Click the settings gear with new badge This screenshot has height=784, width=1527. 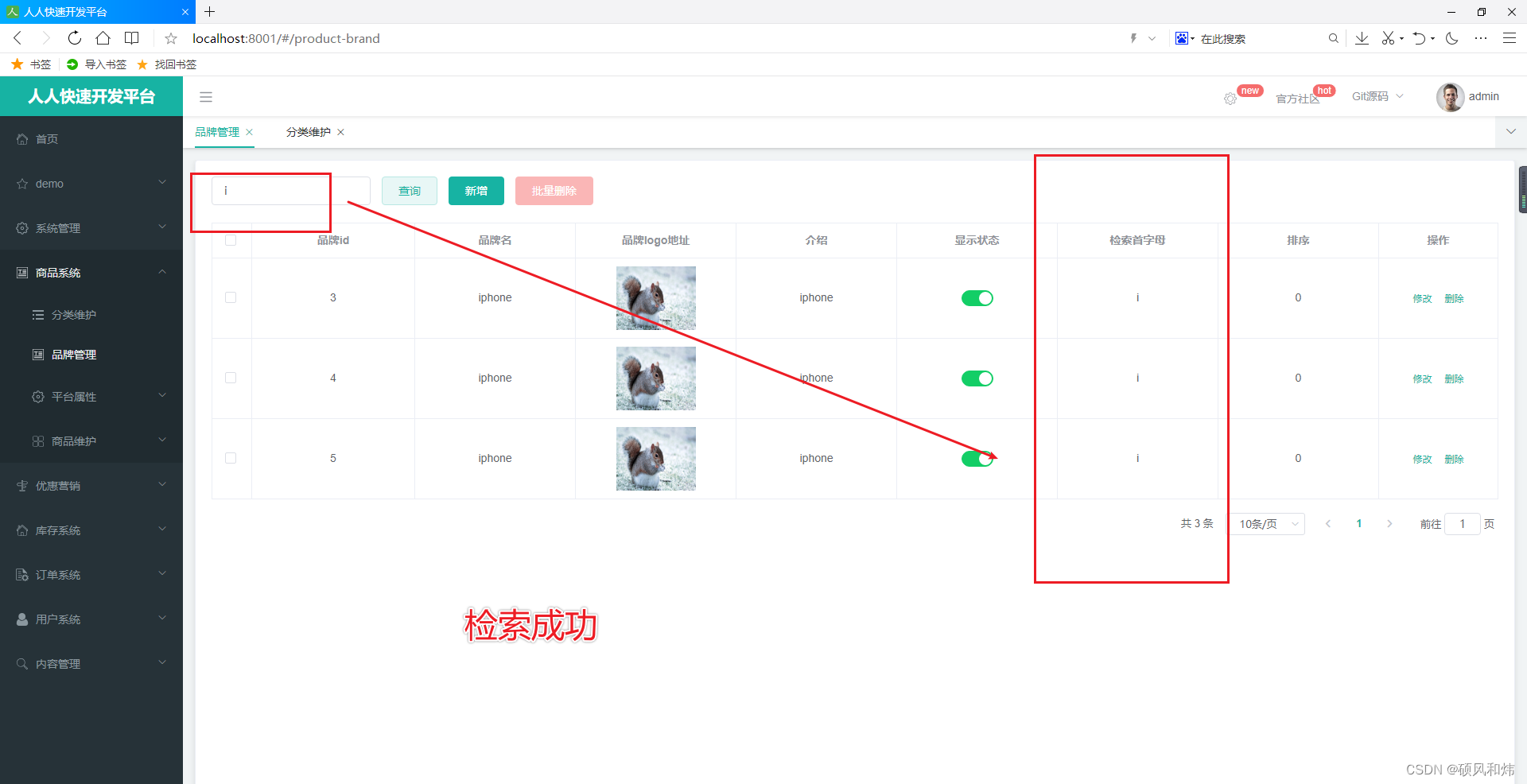coord(1230,99)
